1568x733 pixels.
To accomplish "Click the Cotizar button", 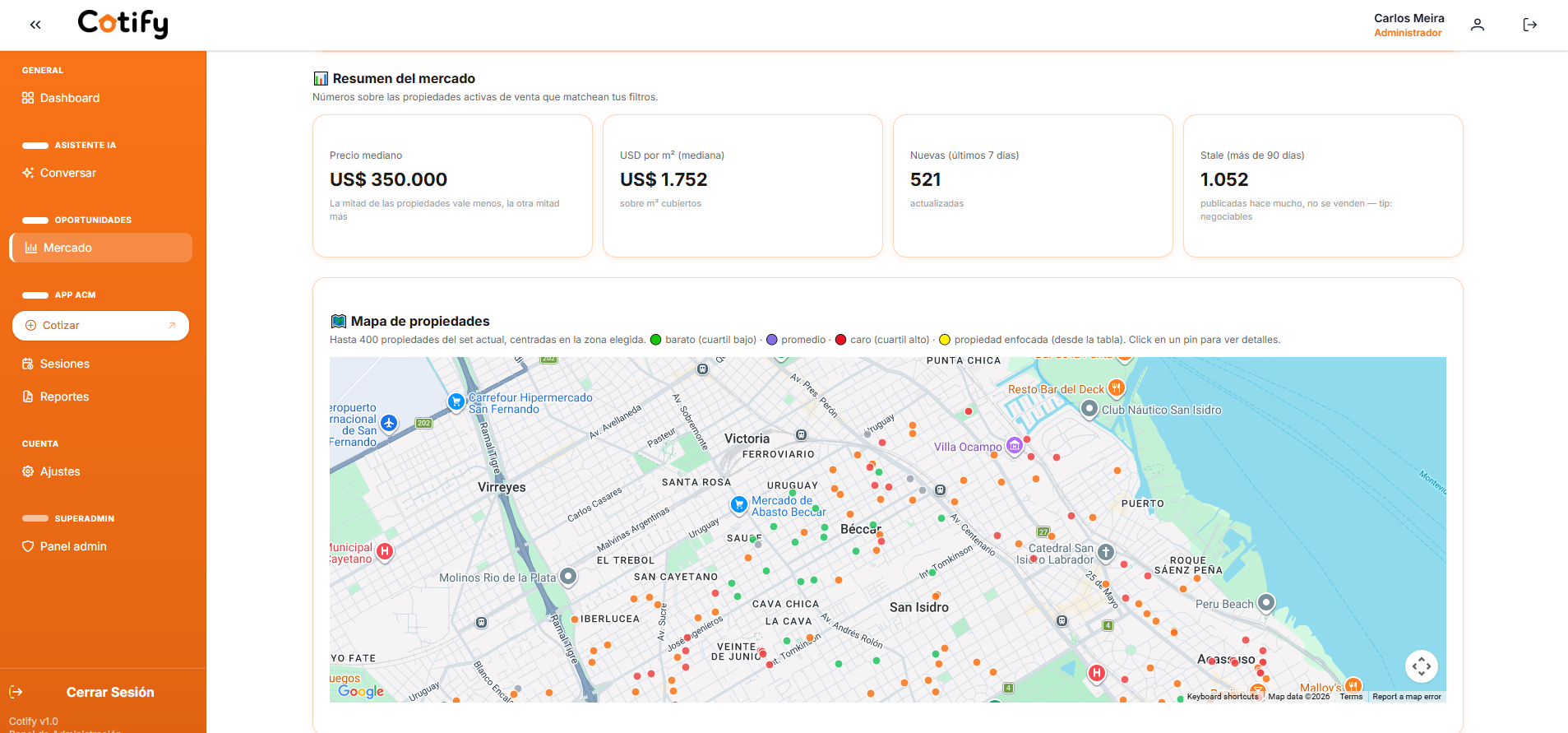I will [100, 326].
